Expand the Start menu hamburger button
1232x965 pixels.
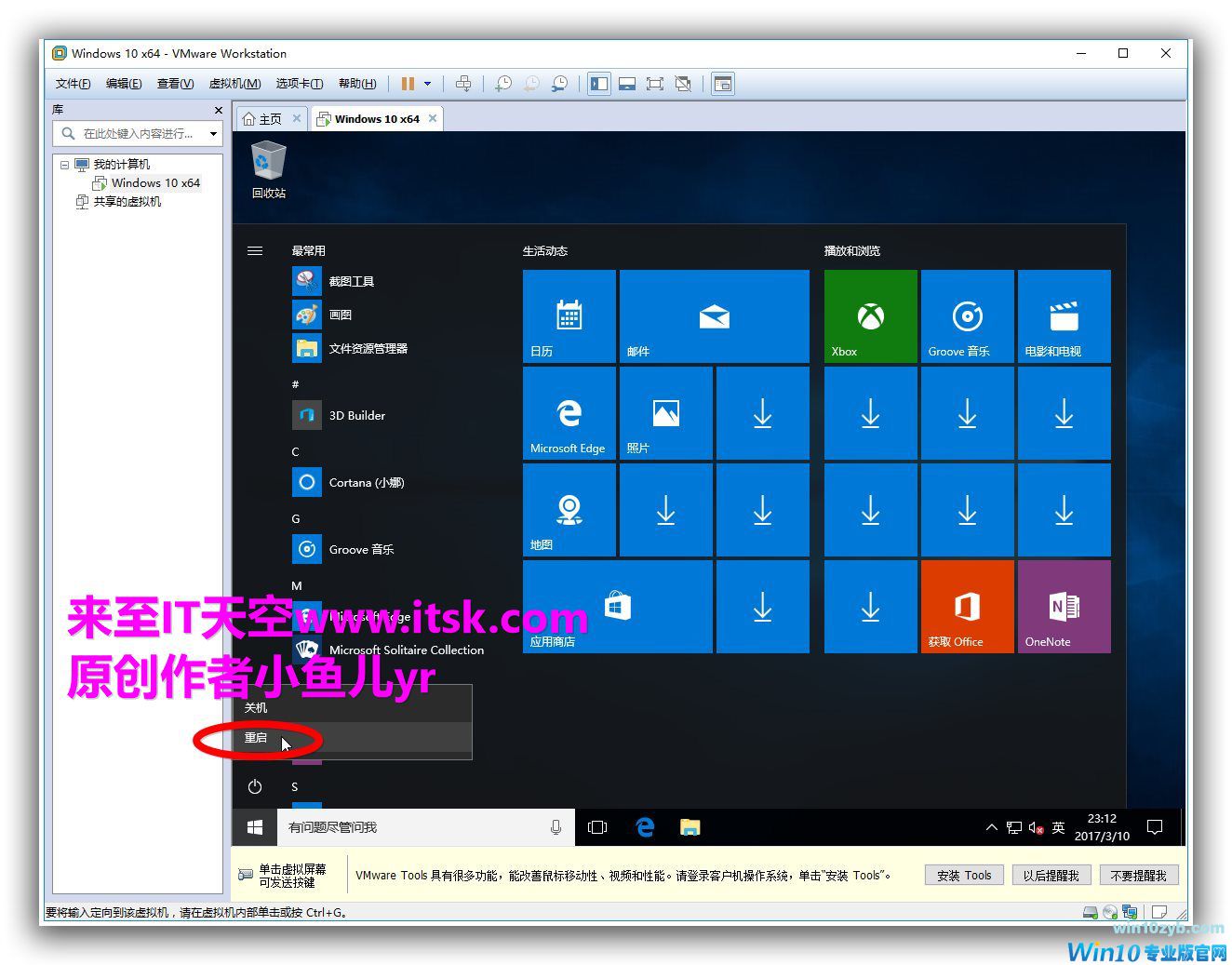255,250
